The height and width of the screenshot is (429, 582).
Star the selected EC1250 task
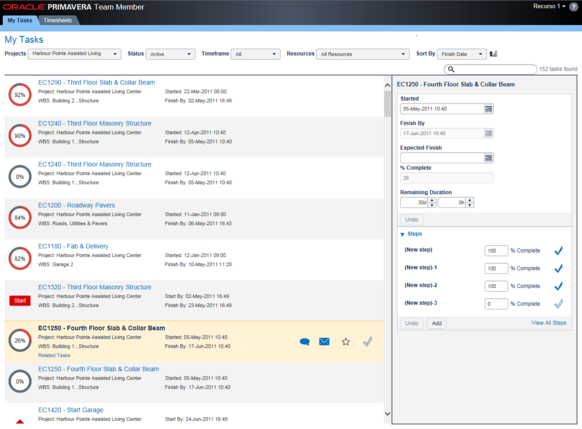tap(346, 341)
